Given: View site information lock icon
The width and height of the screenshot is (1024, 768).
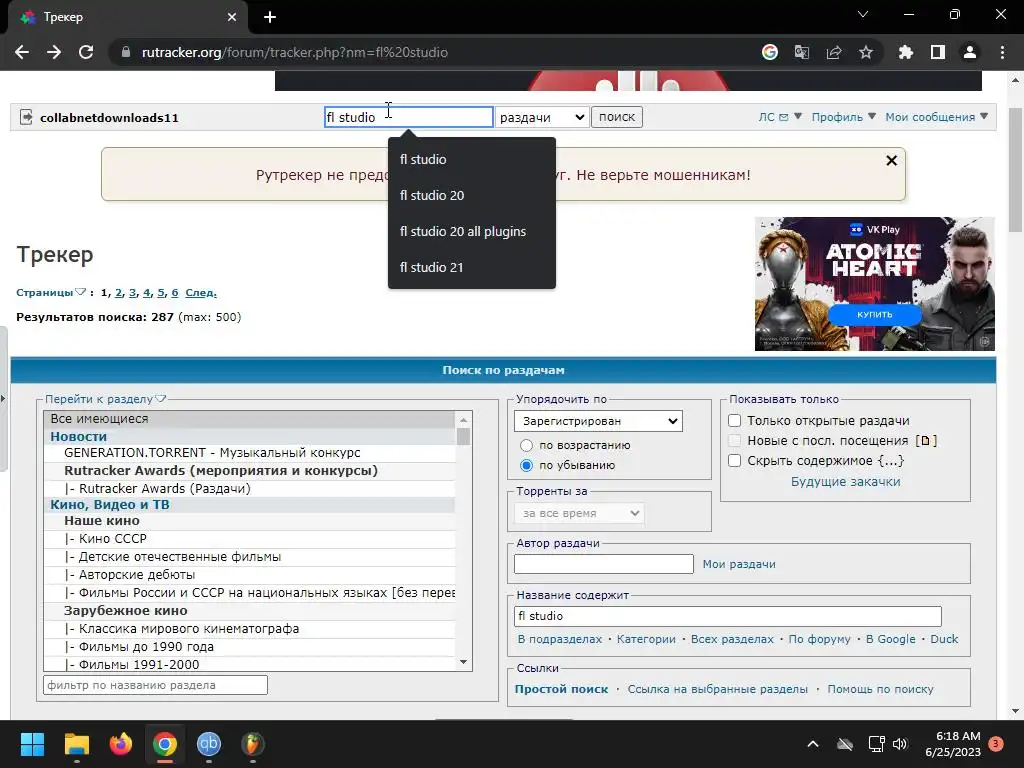Looking at the screenshot, I should click(126, 52).
